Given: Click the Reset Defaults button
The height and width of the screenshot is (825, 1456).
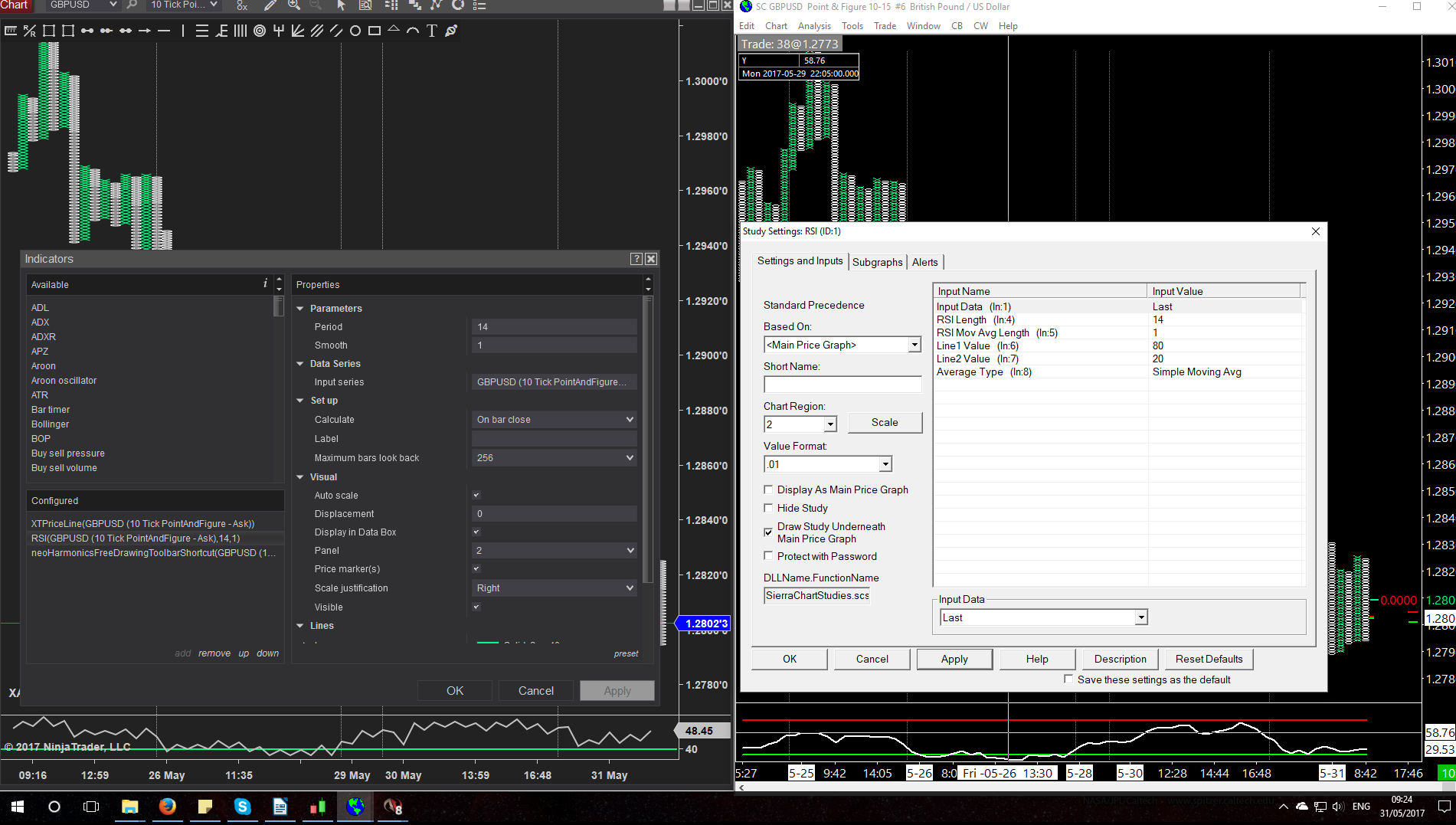Looking at the screenshot, I should tap(1209, 659).
